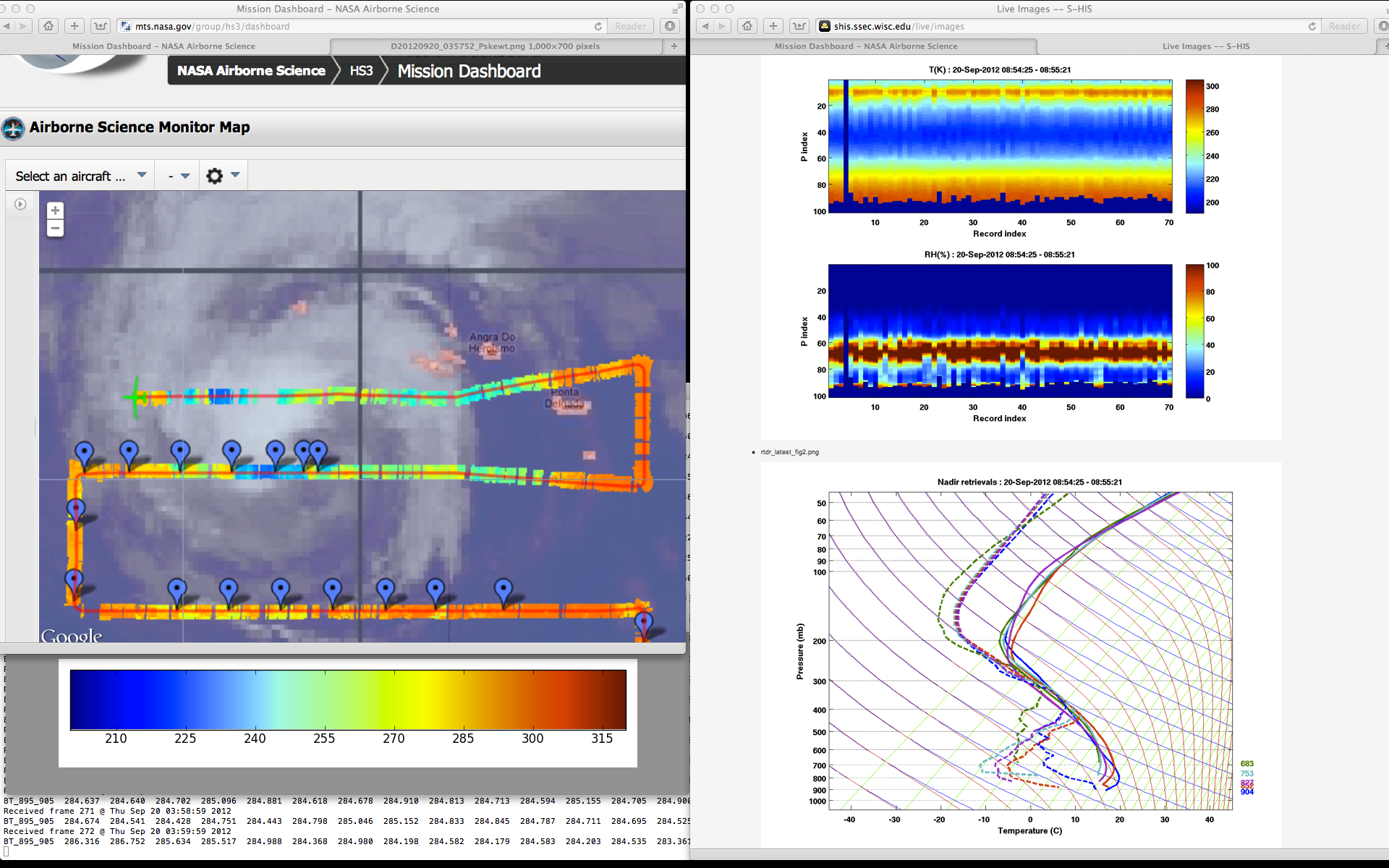Click the Angra Do Heroismo map label

492,342
